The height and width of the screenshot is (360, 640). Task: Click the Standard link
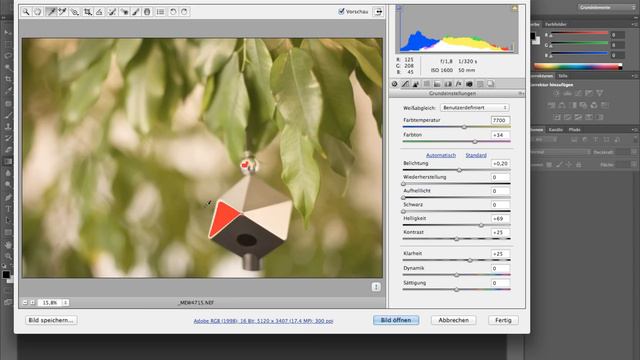(476, 155)
